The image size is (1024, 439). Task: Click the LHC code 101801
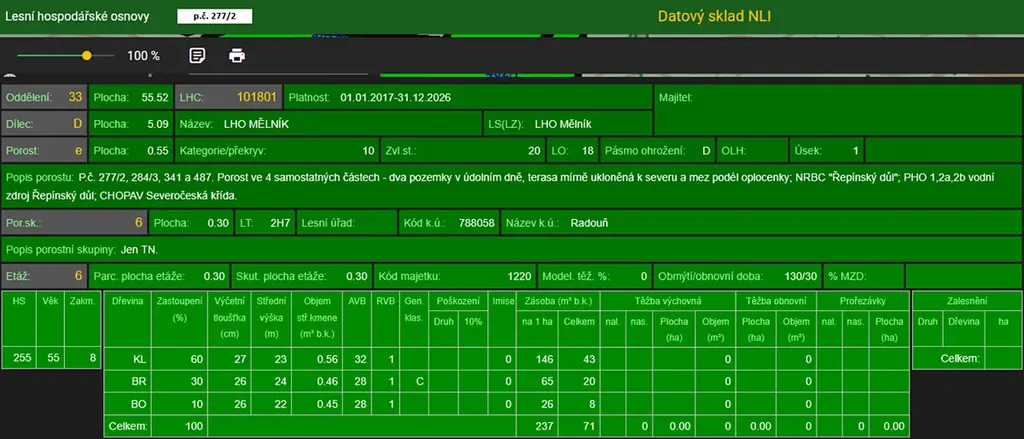click(x=256, y=98)
